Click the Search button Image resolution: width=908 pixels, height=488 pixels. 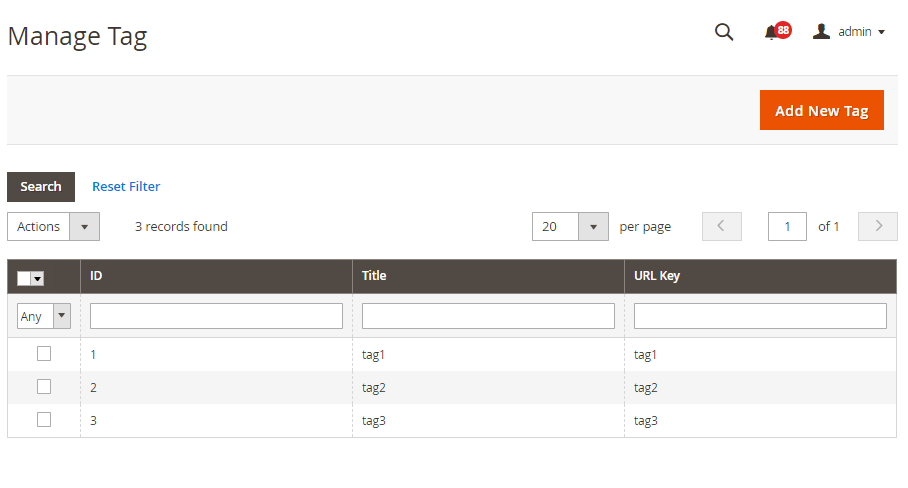coord(41,186)
